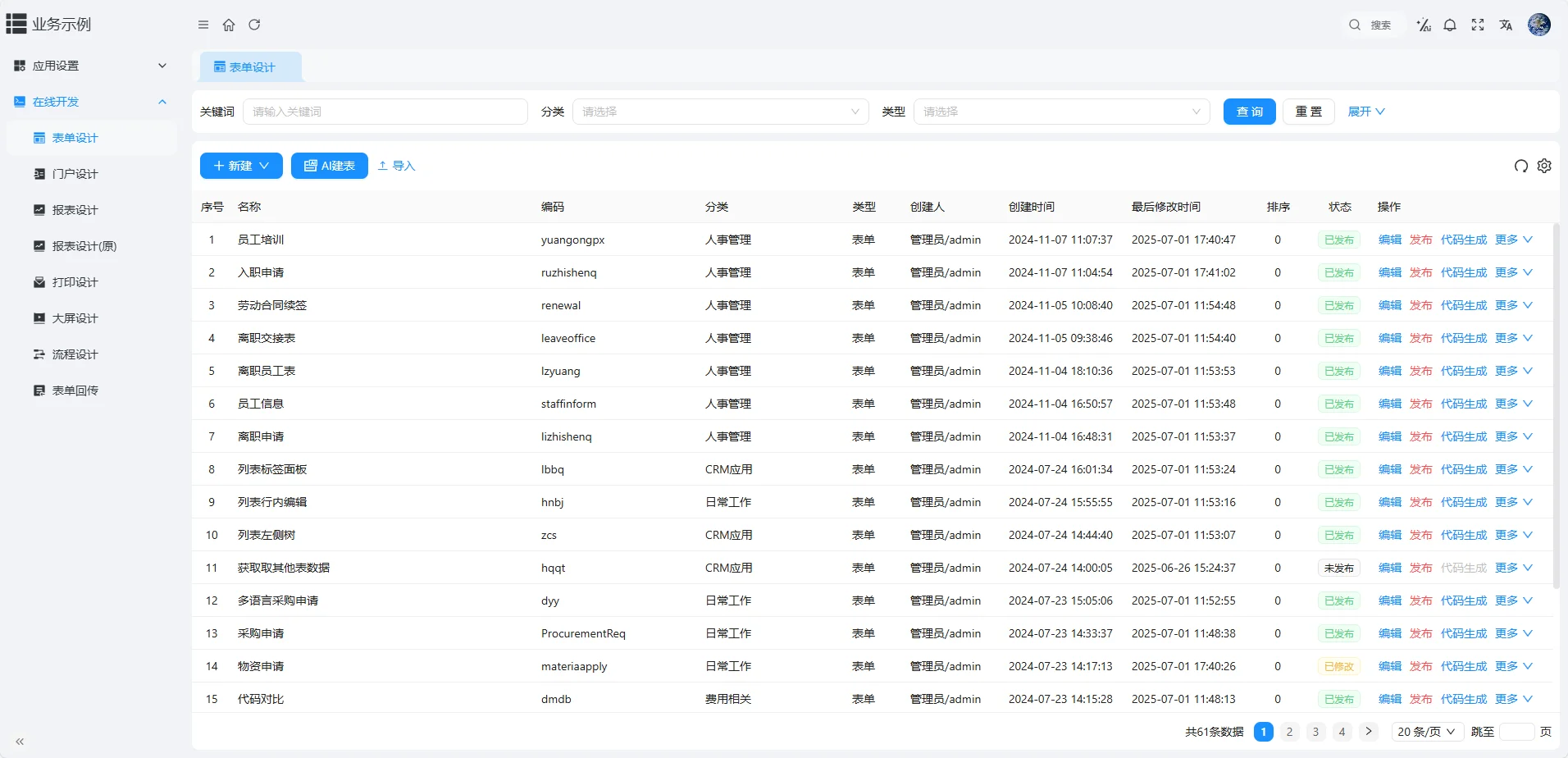Toggle the sidebar menu fold icon
This screenshot has height=758, width=1568.
[x=203, y=25]
